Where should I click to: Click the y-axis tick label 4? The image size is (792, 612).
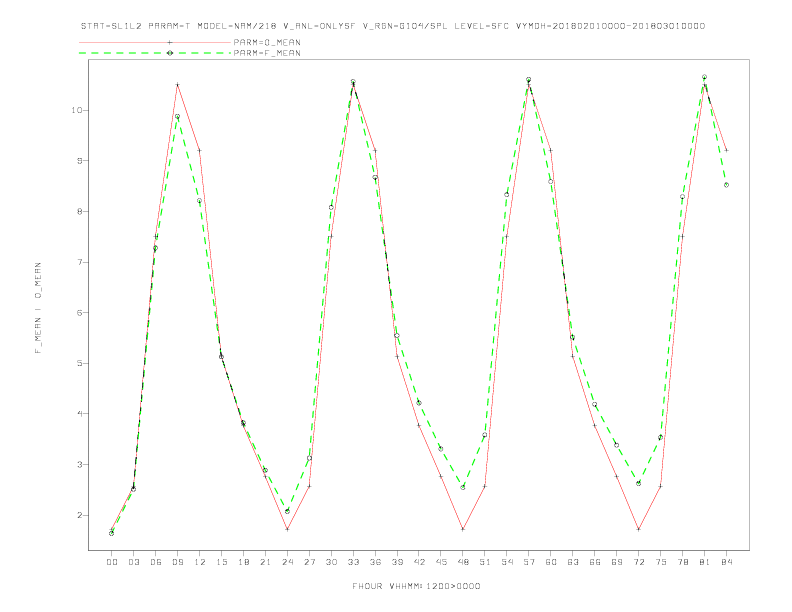(x=79, y=414)
